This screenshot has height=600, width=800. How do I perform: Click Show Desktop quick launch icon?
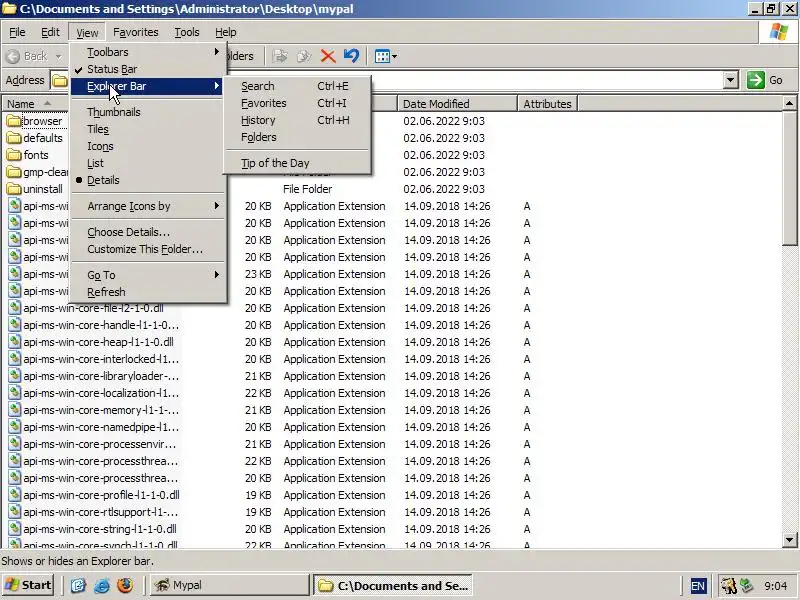click(78, 585)
